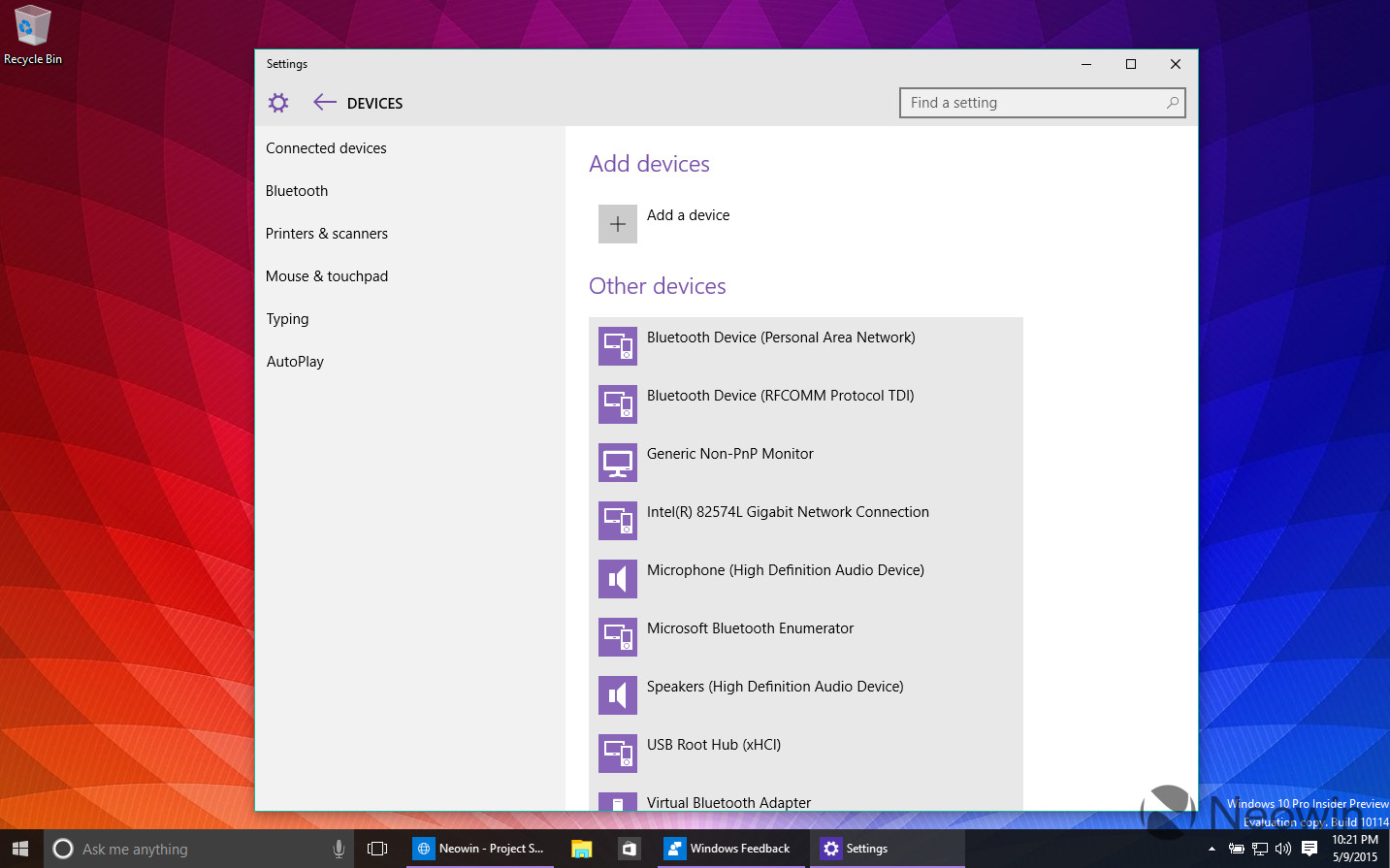Click Intel 82574L Gigabit Network icon
The width and height of the screenshot is (1390, 868).
coord(618,521)
